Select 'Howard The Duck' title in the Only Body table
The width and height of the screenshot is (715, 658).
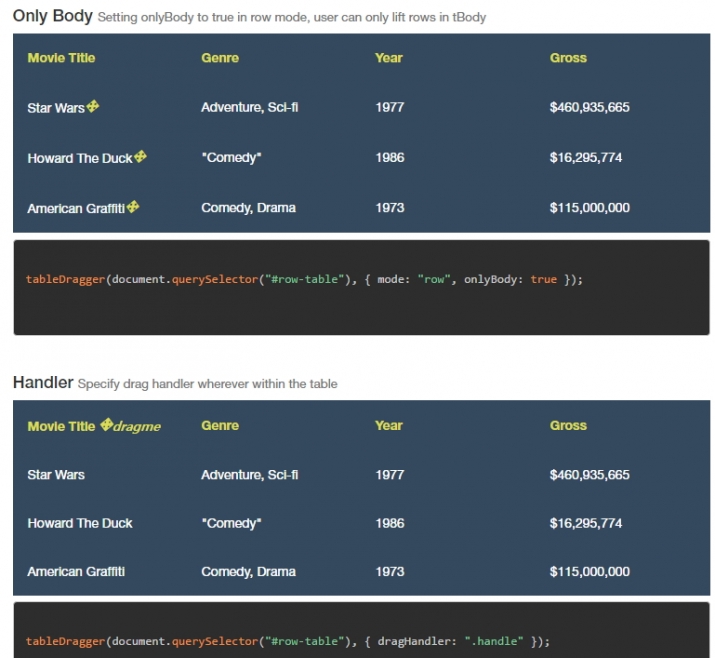(80, 158)
